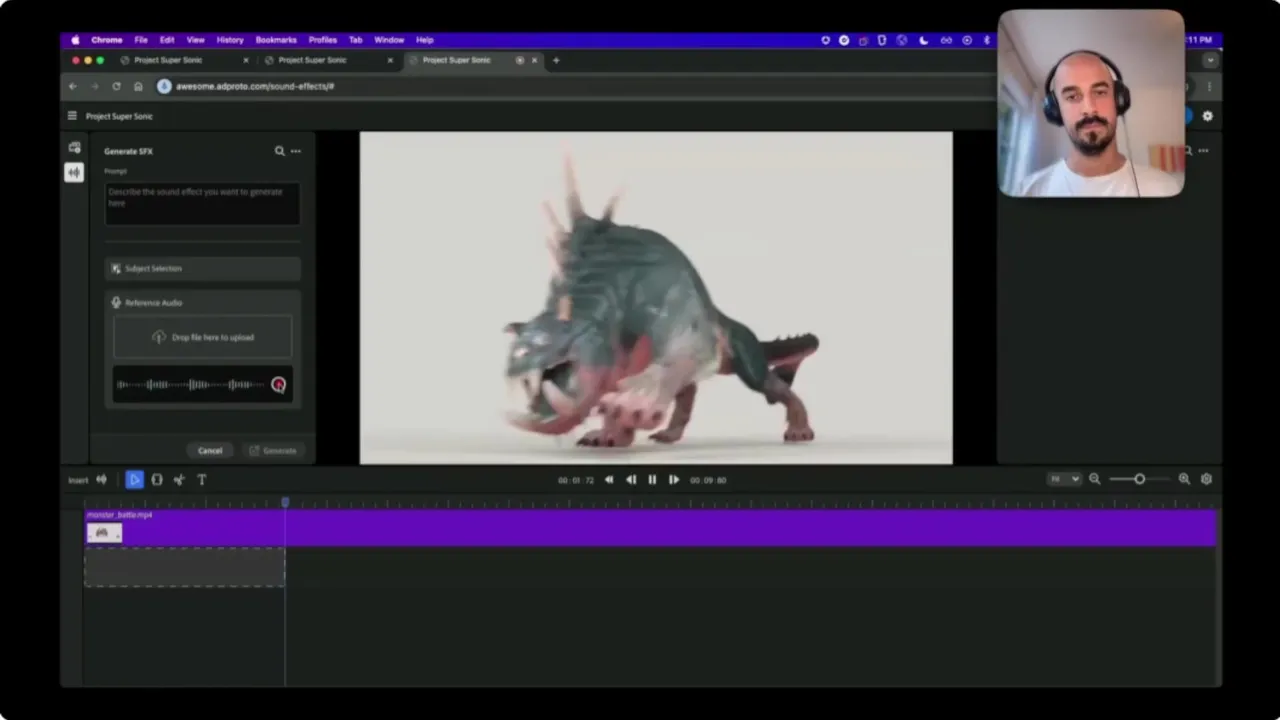
Task: Click the zoom out magnifier icon
Action: (x=1094, y=479)
